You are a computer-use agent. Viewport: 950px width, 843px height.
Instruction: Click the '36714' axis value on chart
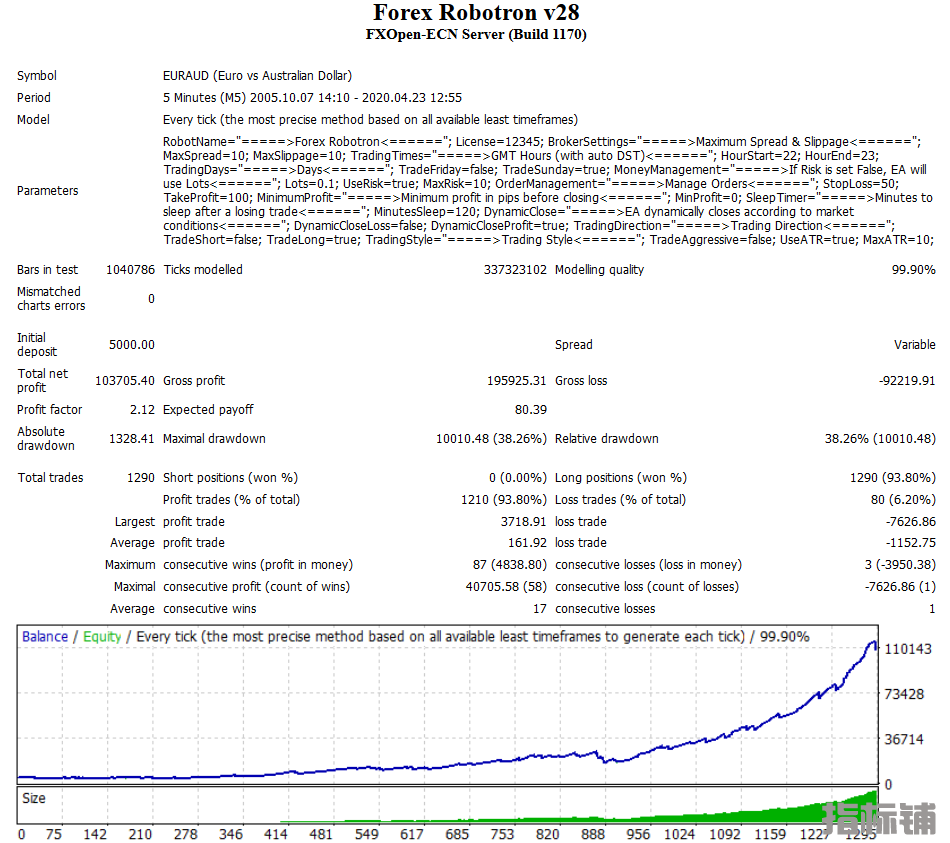tap(904, 739)
